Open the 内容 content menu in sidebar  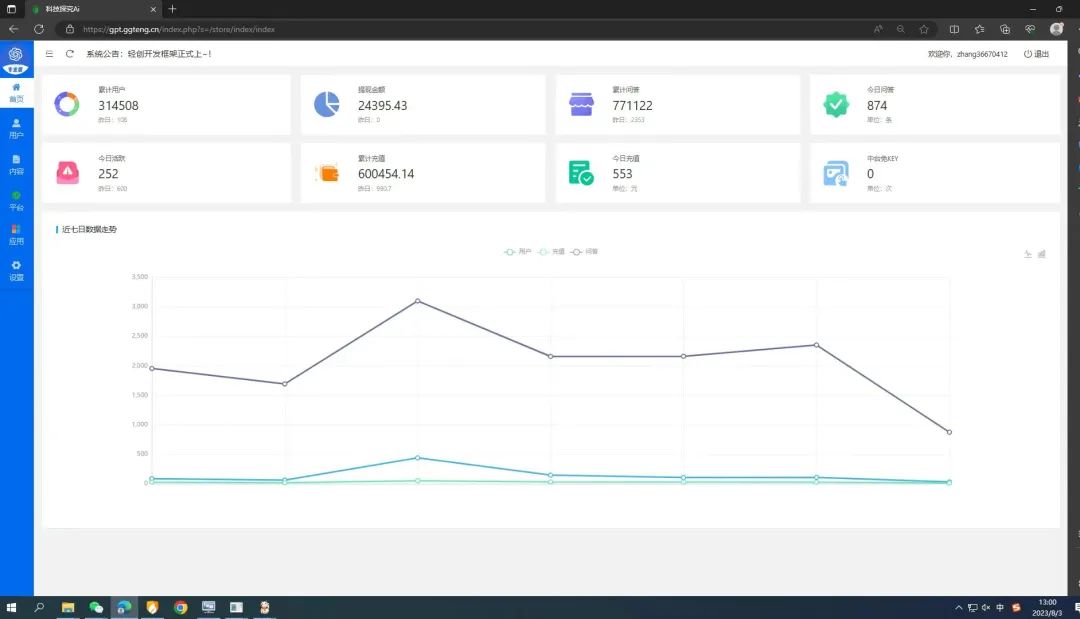tap(17, 165)
